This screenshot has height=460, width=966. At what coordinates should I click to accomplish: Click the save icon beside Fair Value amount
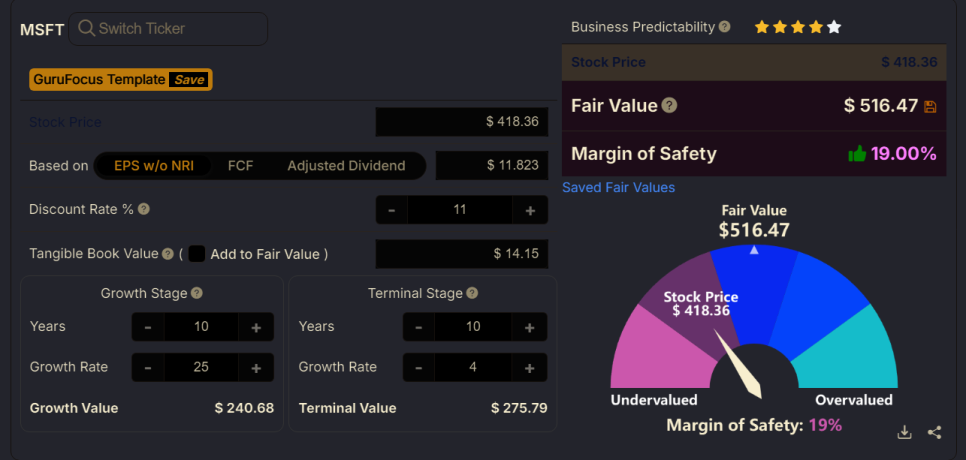coord(930,107)
